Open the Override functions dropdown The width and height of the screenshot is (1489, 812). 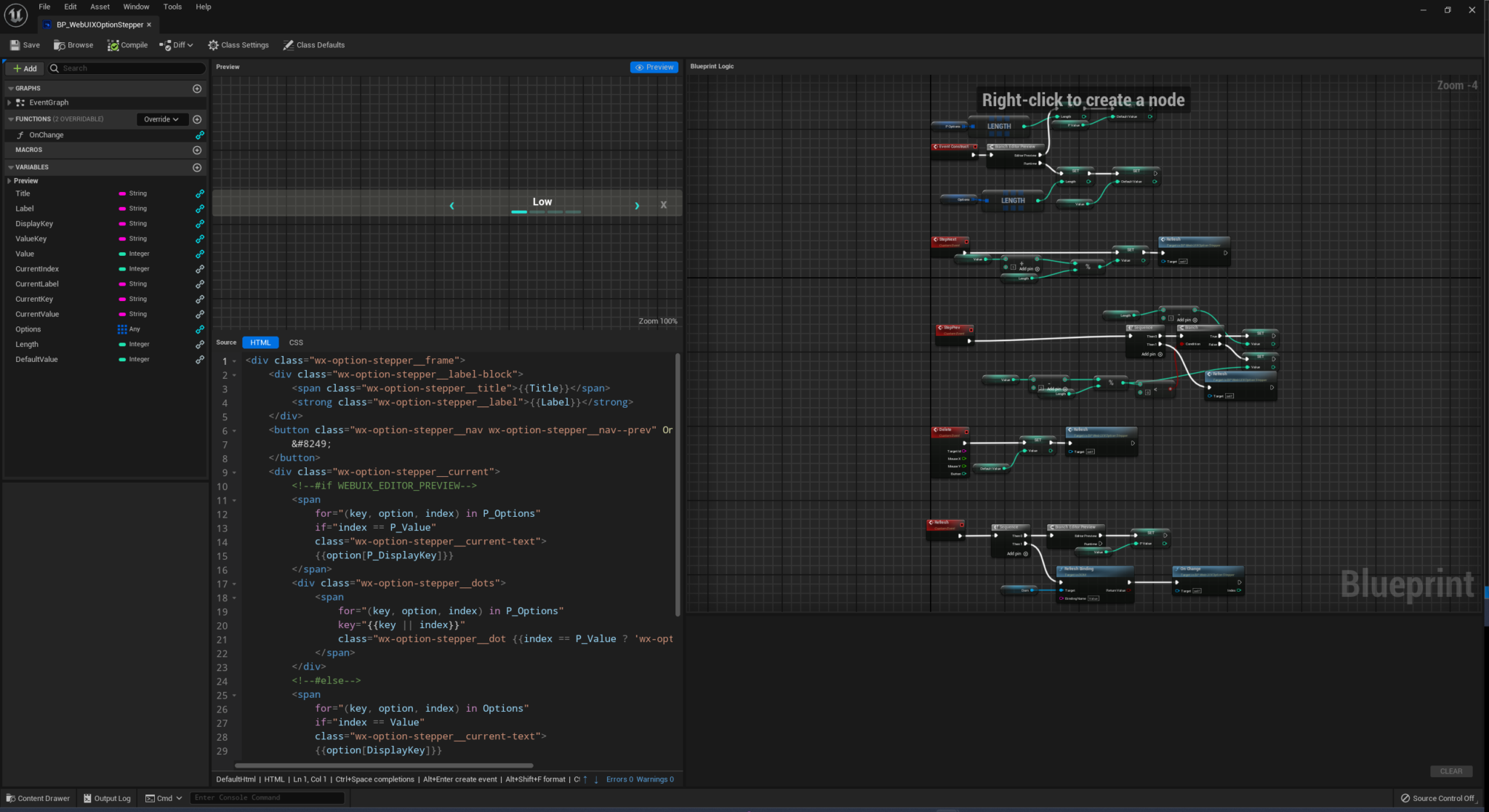(x=161, y=119)
